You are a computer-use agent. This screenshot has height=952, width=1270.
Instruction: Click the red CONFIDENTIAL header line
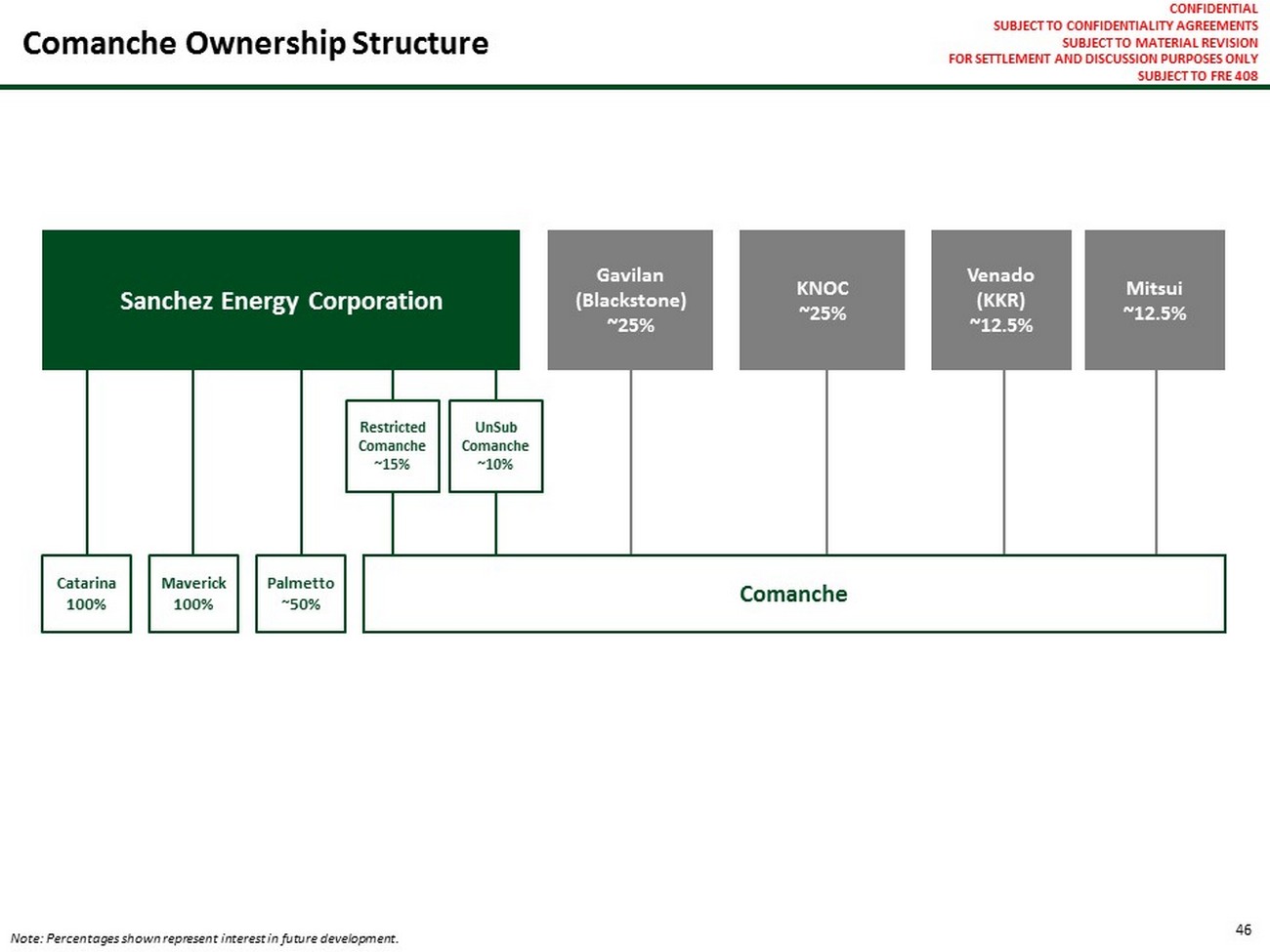(x=1212, y=9)
